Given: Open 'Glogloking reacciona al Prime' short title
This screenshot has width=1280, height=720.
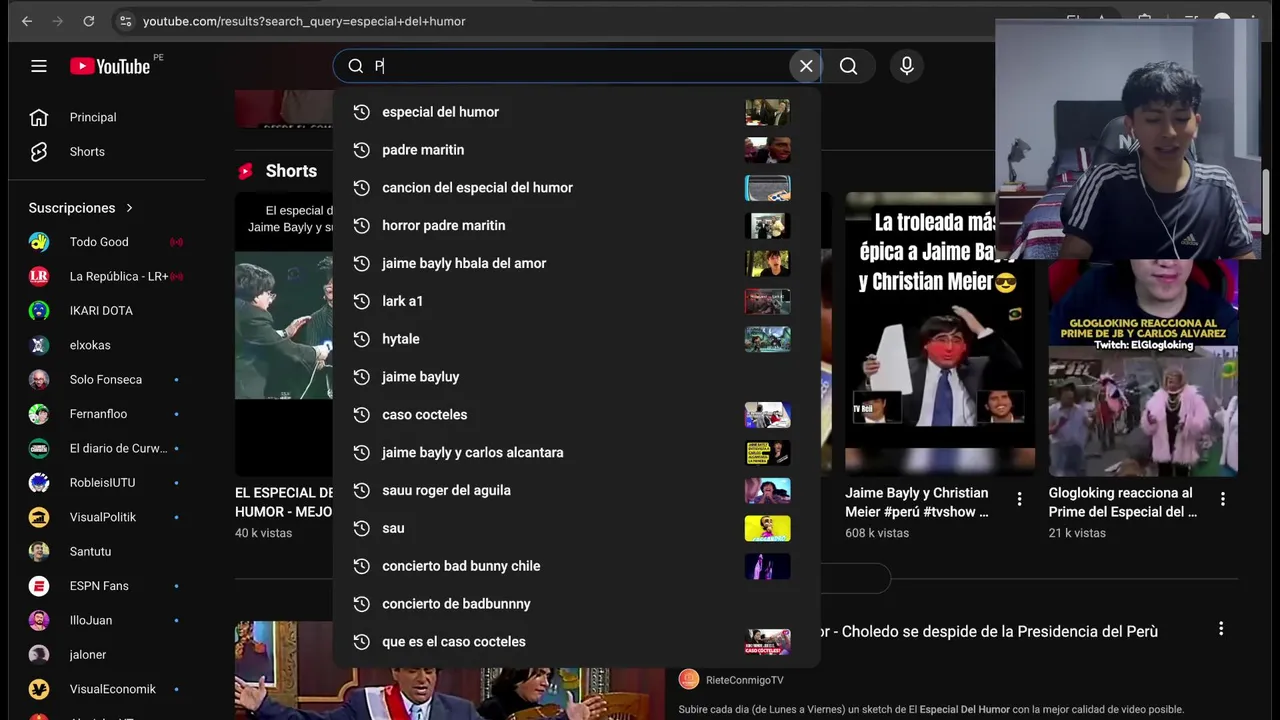Looking at the screenshot, I should [1124, 502].
